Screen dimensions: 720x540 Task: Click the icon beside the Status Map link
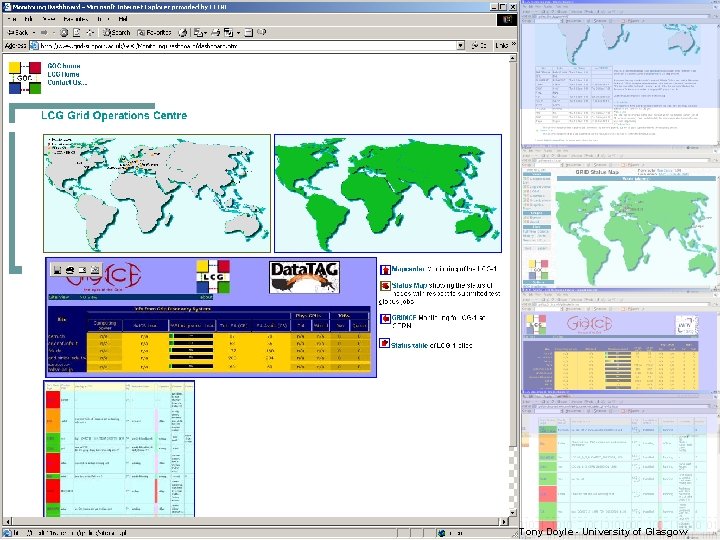[385, 286]
